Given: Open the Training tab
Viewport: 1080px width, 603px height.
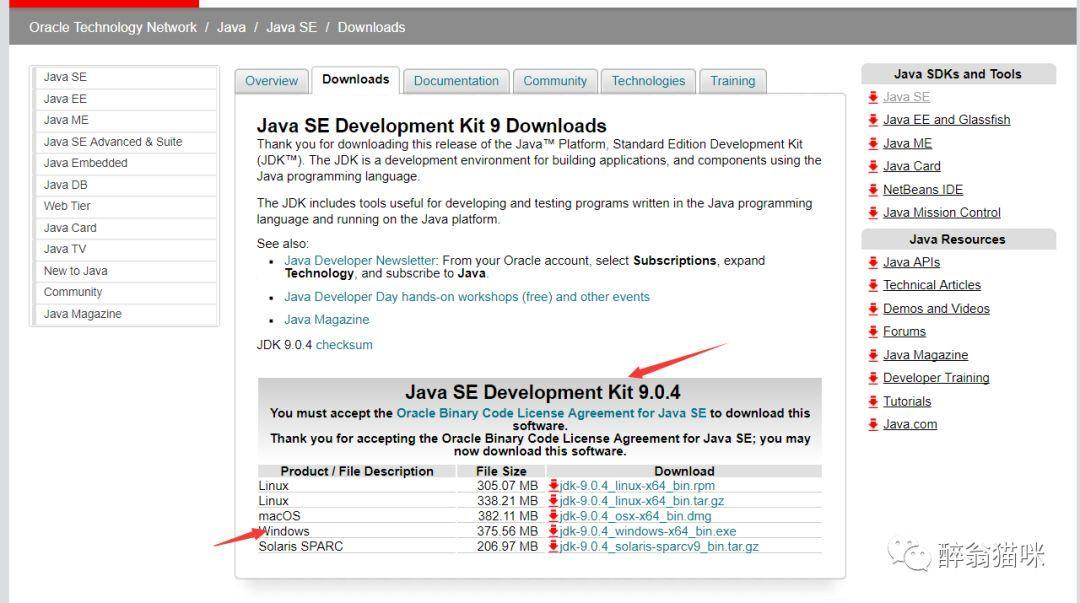Looking at the screenshot, I should pos(733,81).
